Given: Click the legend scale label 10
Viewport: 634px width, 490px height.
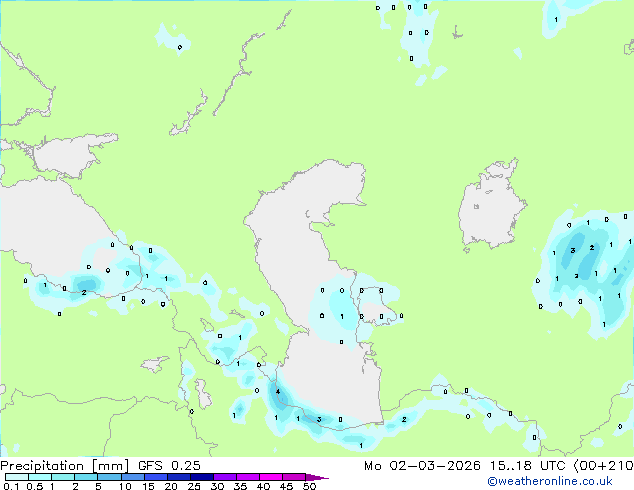Looking at the screenshot, I should (125, 486).
